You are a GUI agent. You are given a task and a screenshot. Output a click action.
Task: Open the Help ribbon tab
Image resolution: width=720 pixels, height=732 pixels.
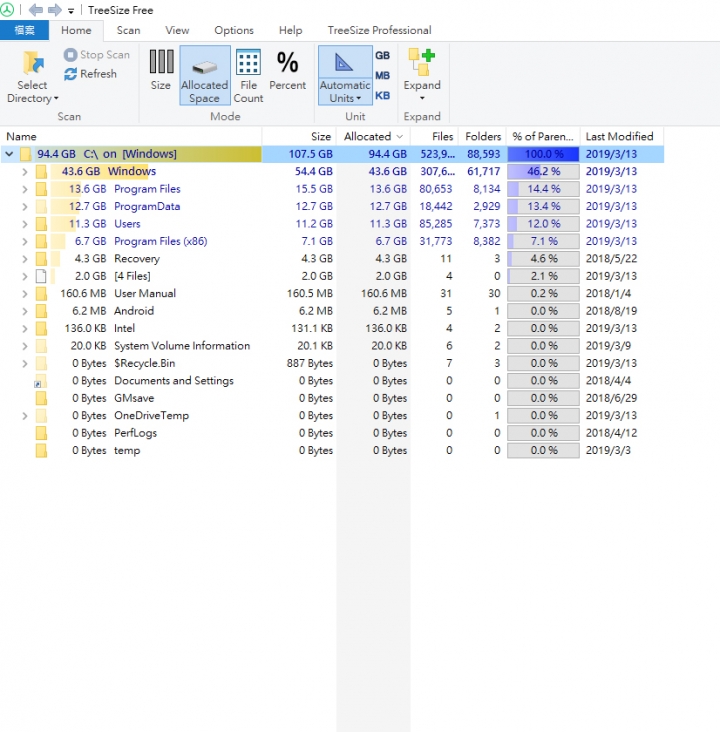point(290,30)
